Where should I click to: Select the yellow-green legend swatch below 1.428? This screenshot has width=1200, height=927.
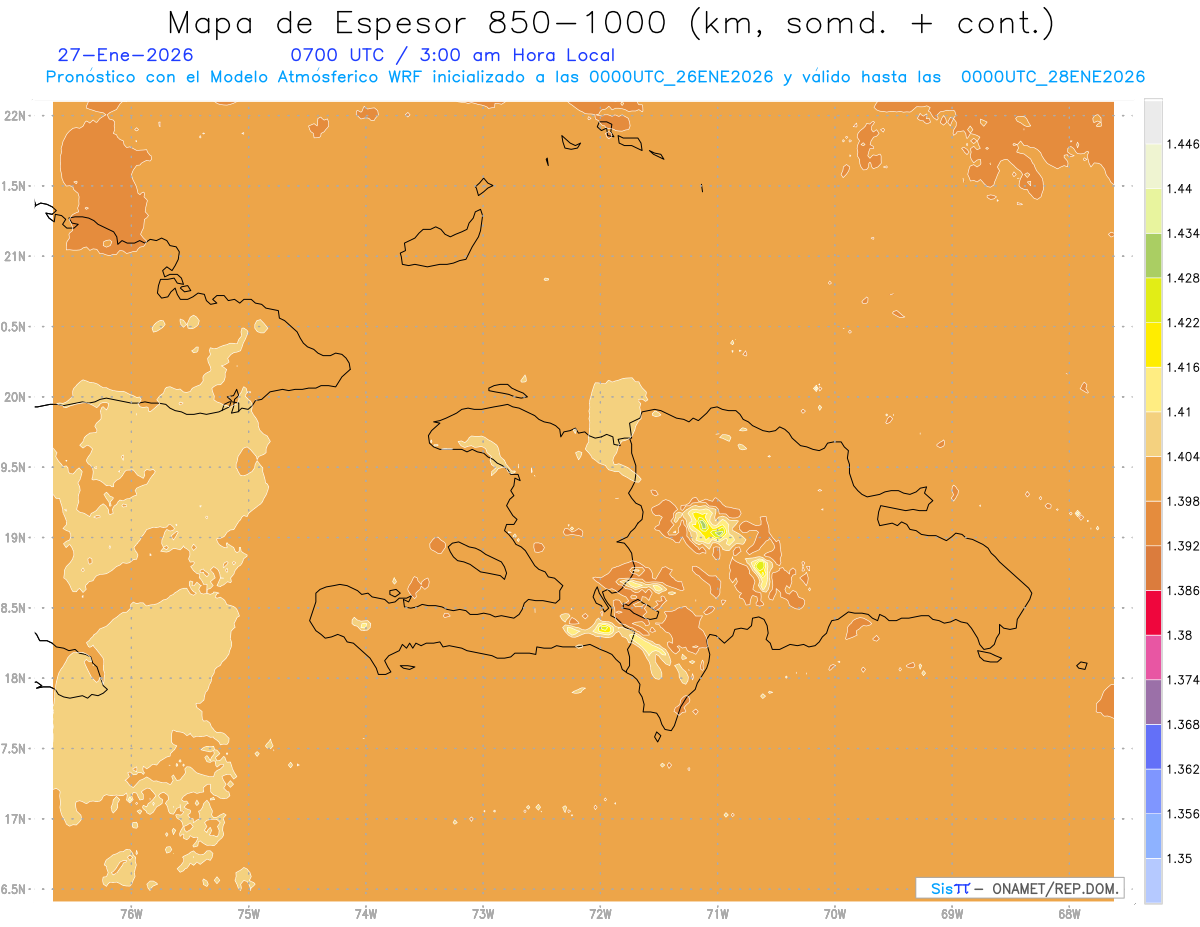coord(1152,300)
